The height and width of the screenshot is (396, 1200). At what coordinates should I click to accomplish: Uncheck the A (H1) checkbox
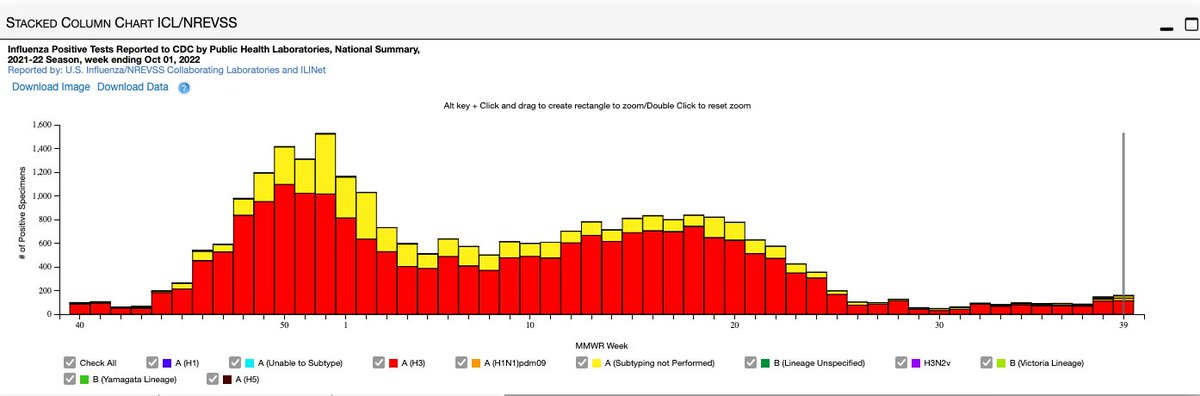coord(153,362)
